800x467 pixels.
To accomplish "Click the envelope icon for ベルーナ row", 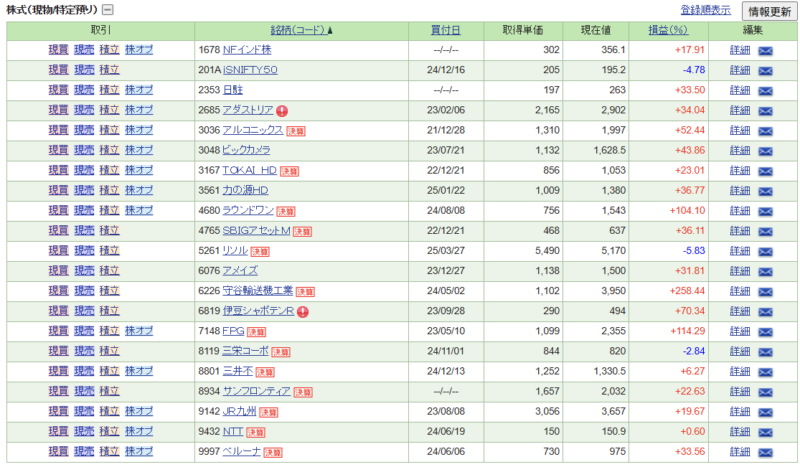I will 765,452.
